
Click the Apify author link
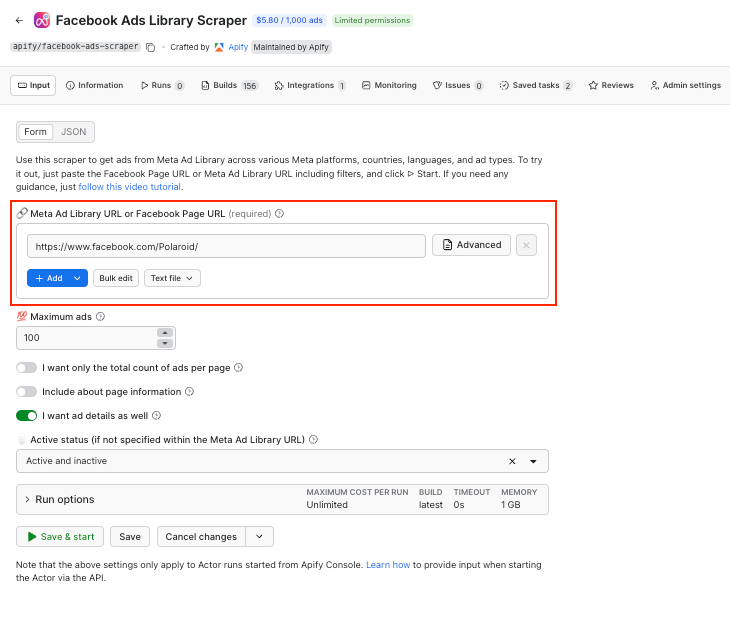[238, 47]
